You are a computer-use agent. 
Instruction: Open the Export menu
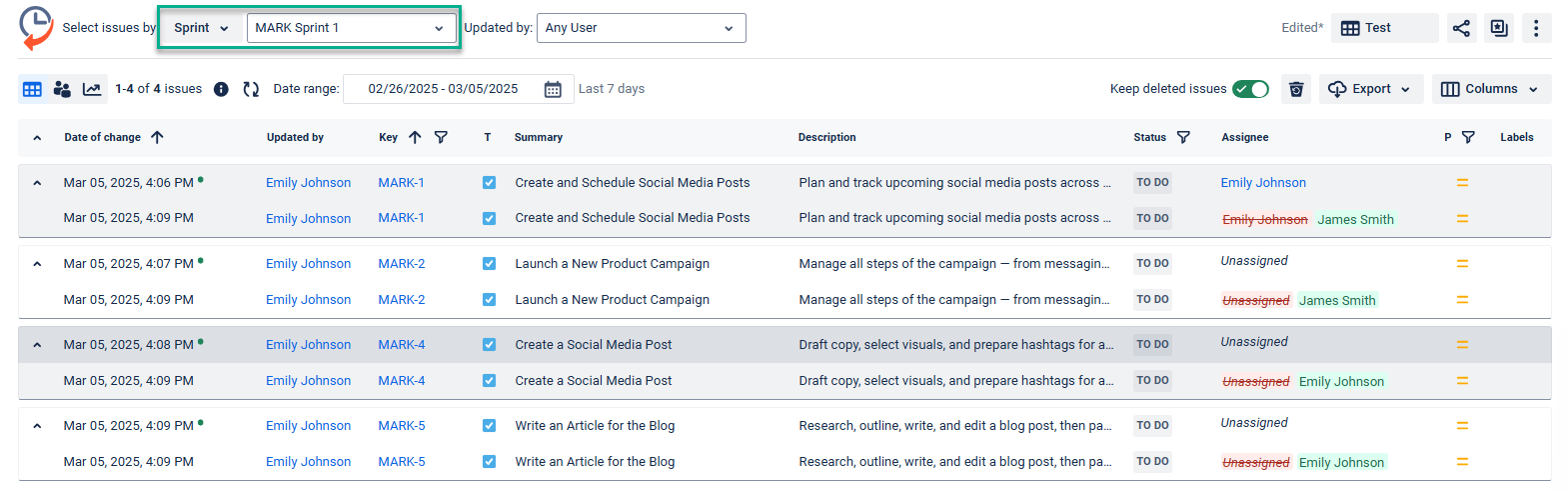[1370, 89]
